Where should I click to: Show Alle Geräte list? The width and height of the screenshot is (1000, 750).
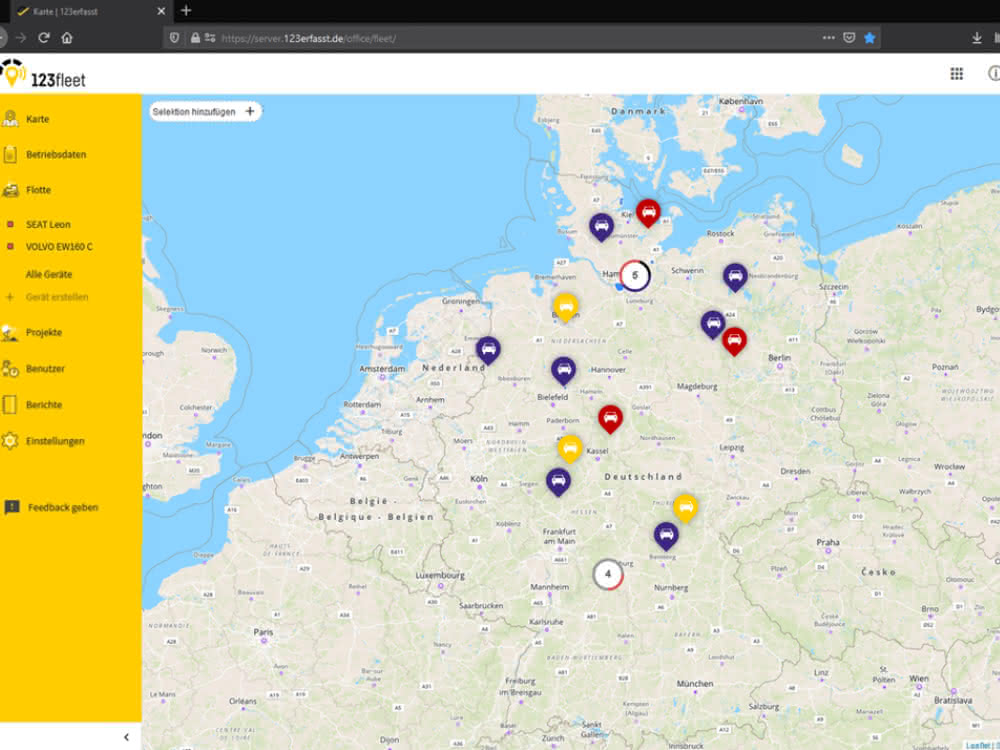point(49,274)
